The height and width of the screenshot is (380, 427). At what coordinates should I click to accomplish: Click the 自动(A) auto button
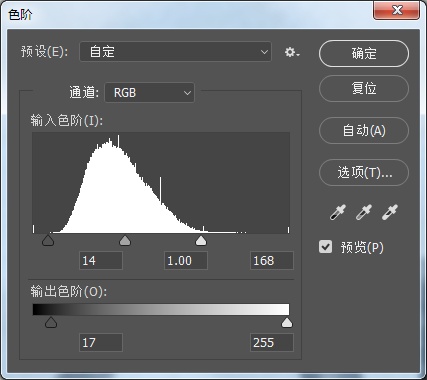point(364,130)
